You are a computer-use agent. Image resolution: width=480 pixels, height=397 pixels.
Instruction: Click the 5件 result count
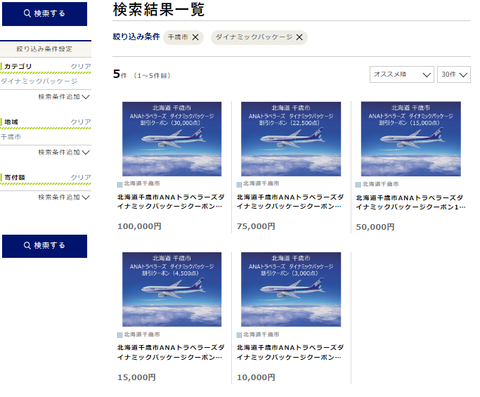coord(120,74)
